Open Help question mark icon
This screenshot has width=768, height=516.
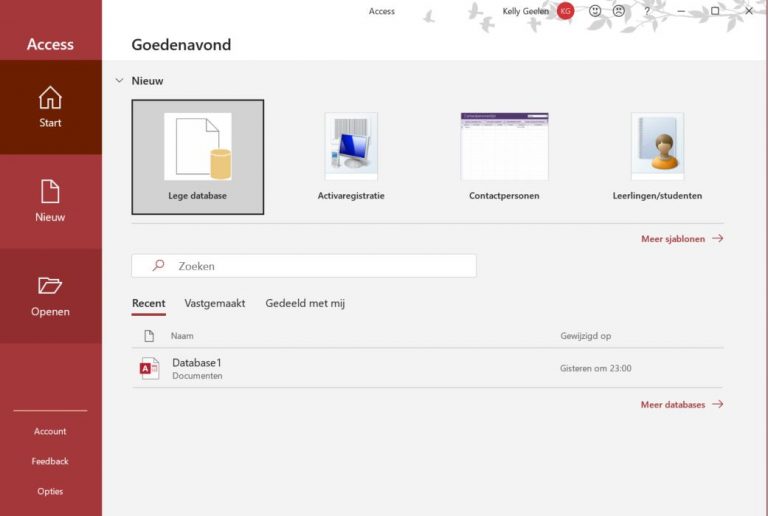coord(647,11)
